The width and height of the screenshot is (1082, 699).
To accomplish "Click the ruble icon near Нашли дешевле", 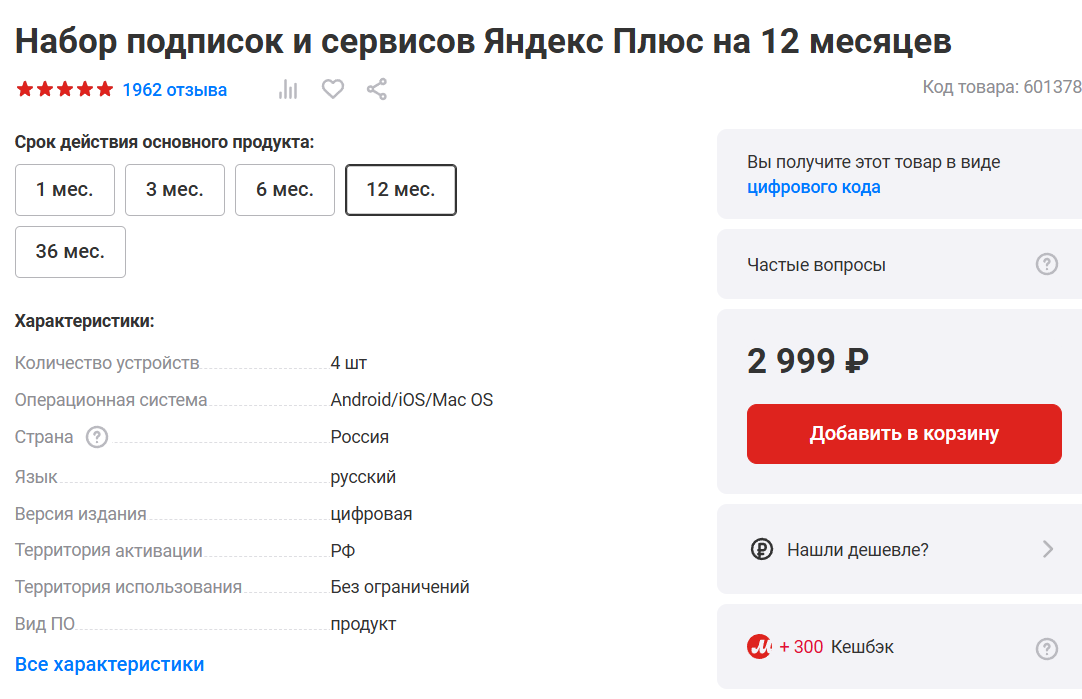I will (x=762, y=549).
